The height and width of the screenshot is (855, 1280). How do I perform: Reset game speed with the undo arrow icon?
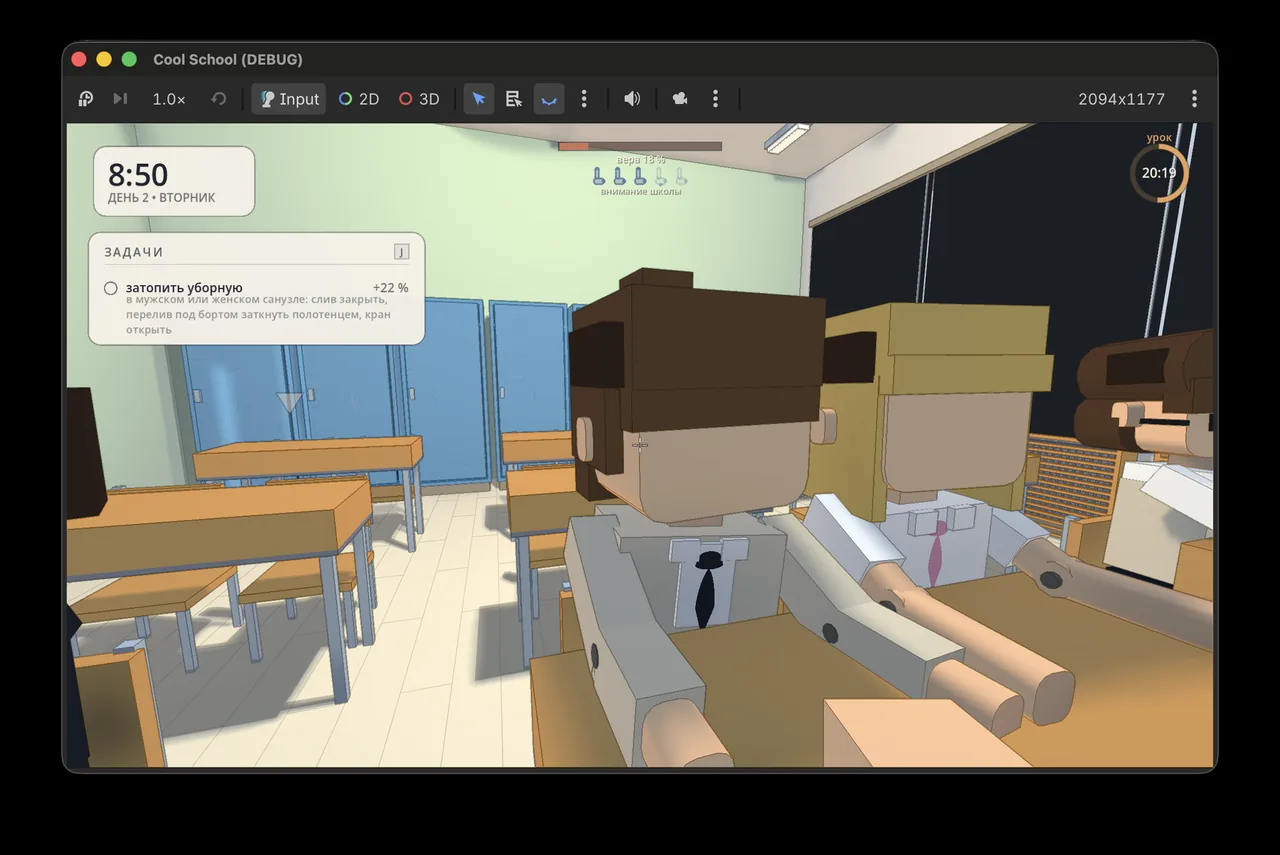point(218,99)
